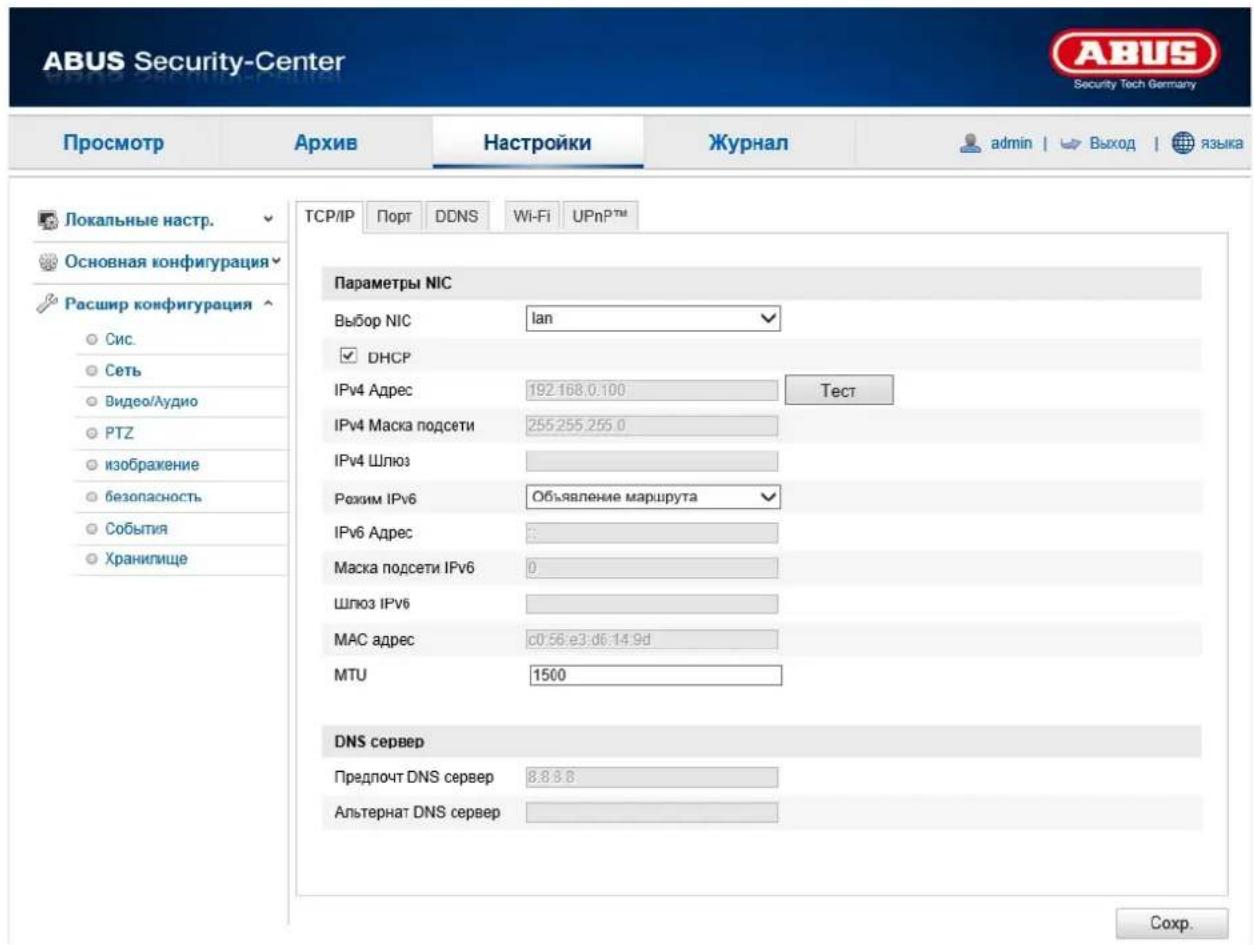
Task: Open События in the sidebar
Action: pos(134,527)
